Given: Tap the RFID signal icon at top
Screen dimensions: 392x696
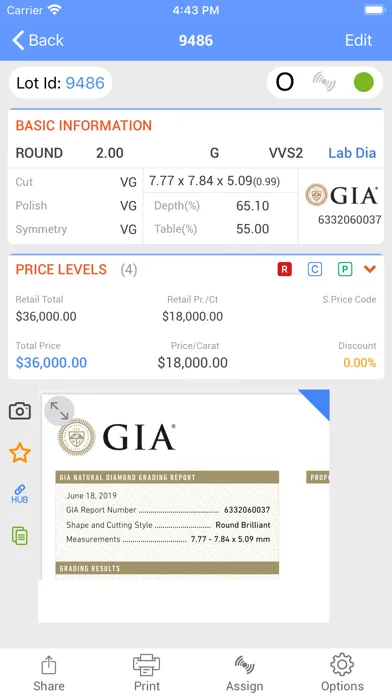Looking at the screenshot, I should tap(324, 82).
